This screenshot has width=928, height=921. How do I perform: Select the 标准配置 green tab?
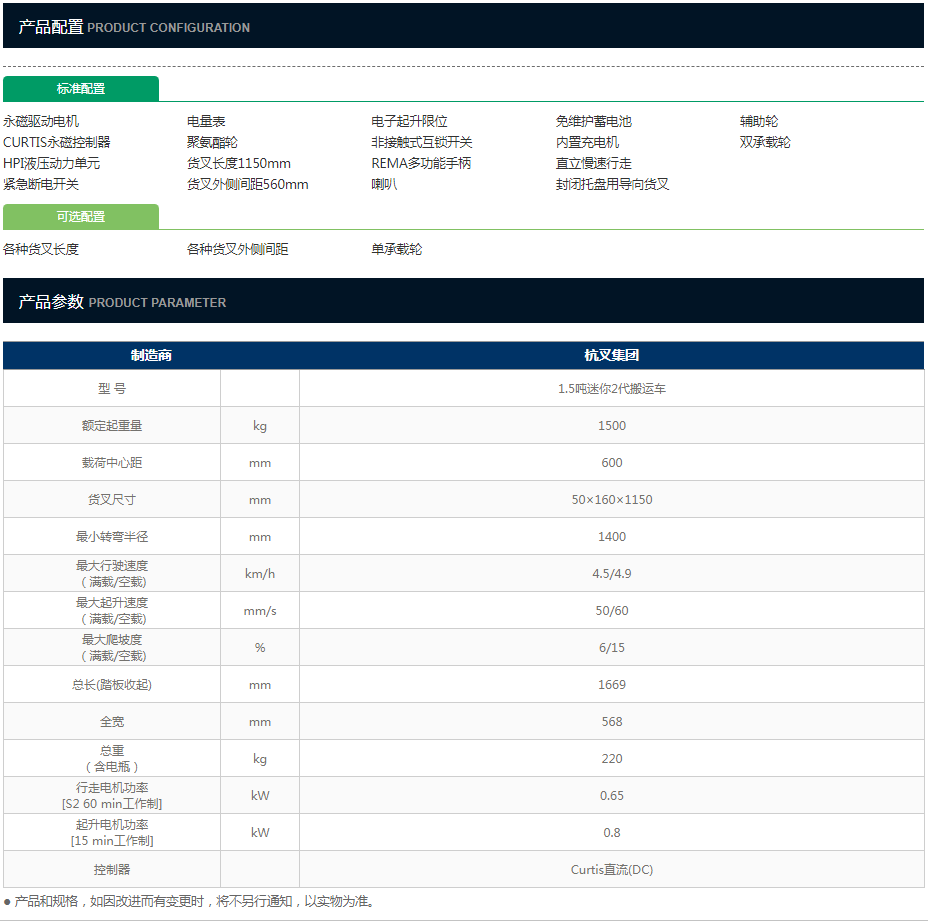point(80,89)
